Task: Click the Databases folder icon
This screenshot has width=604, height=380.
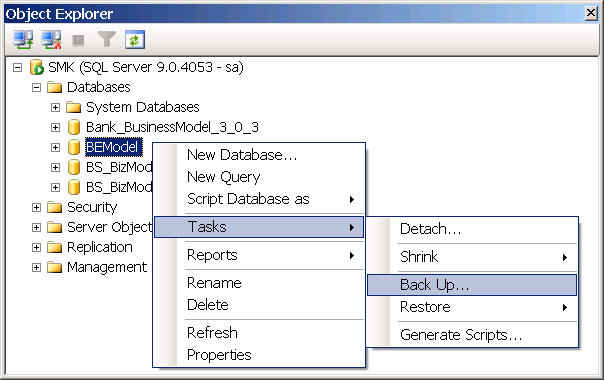Action: (54, 87)
